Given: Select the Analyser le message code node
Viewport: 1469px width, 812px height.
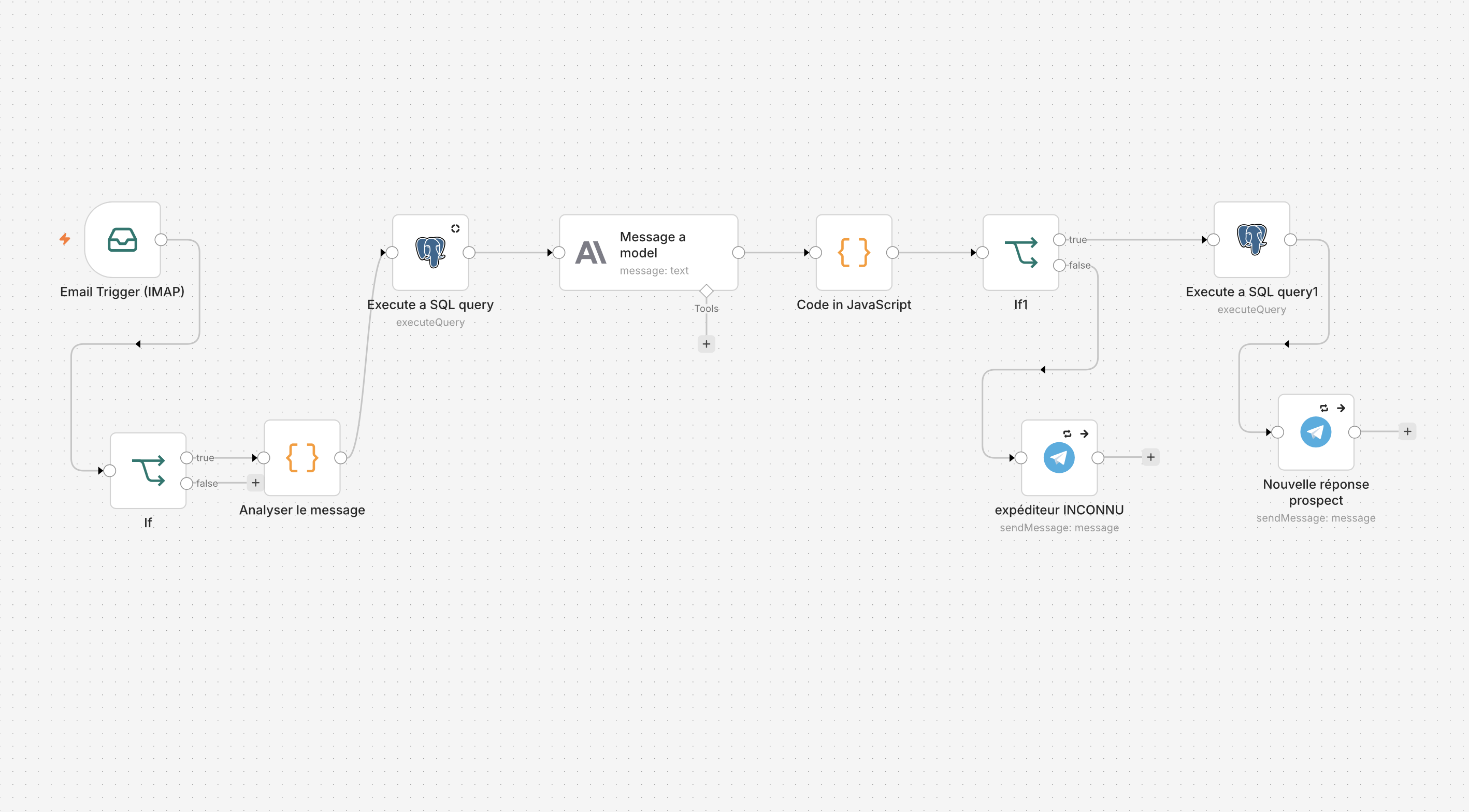Looking at the screenshot, I should [301, 457].
